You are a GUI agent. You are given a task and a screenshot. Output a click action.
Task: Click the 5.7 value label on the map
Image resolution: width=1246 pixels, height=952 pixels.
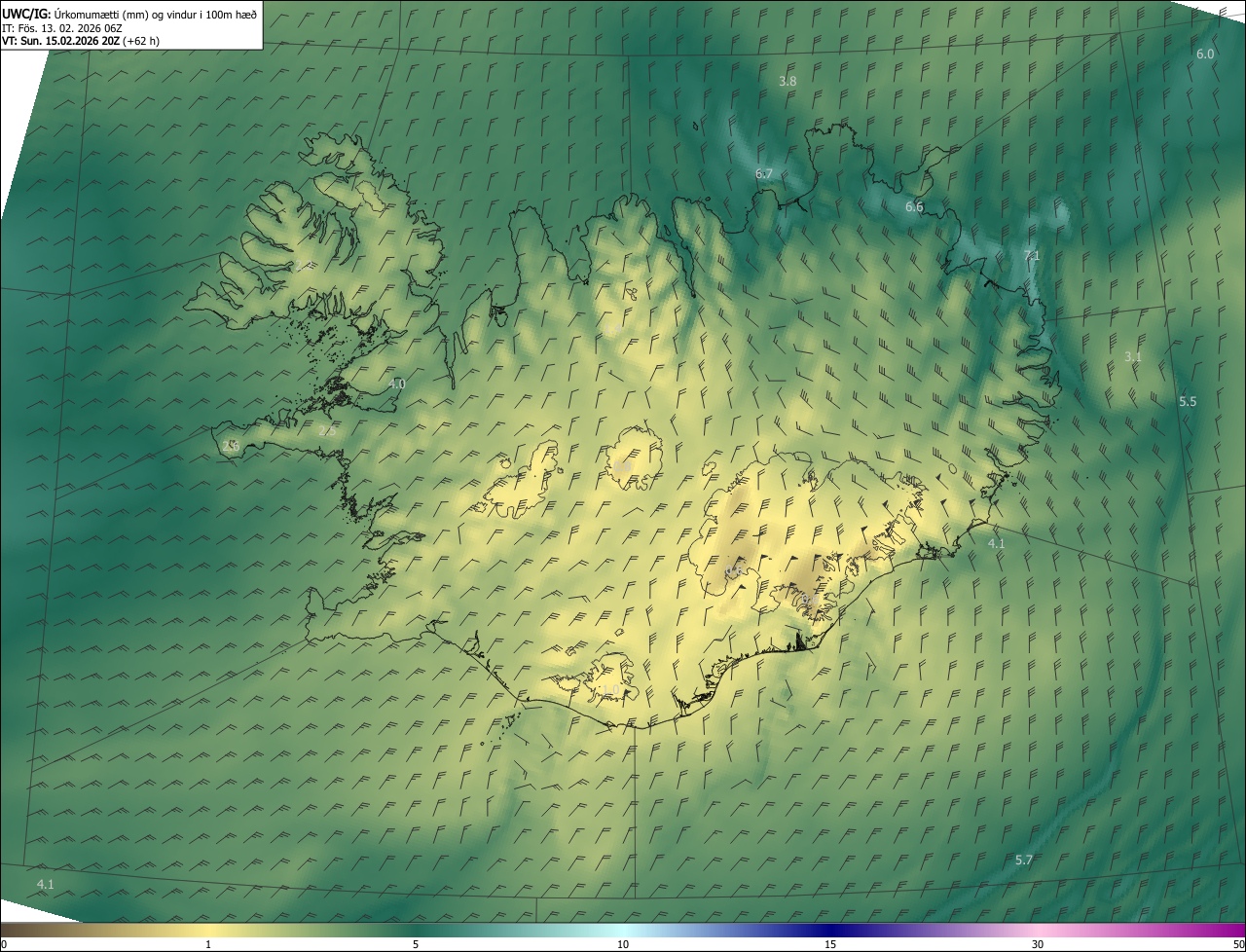(x=1024, y=860)
